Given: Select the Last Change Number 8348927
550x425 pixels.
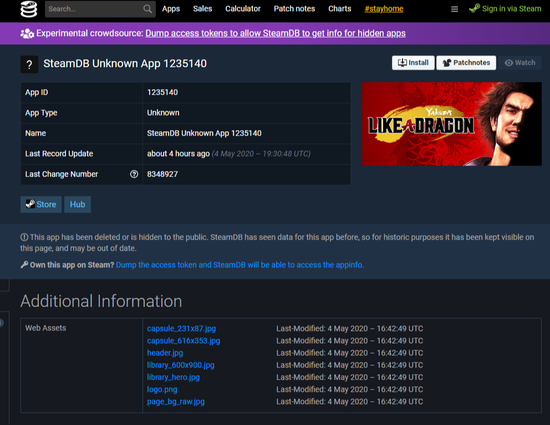Looking at the screenshot, I should 162,174.
